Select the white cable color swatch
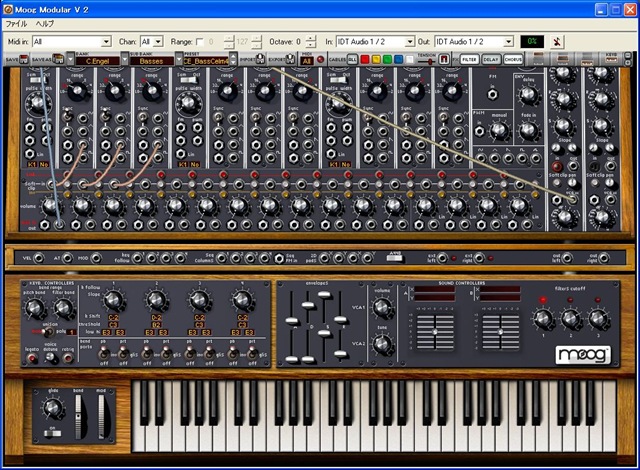The width and height of the screenshot is (640, 470). (x=409, y=60)
